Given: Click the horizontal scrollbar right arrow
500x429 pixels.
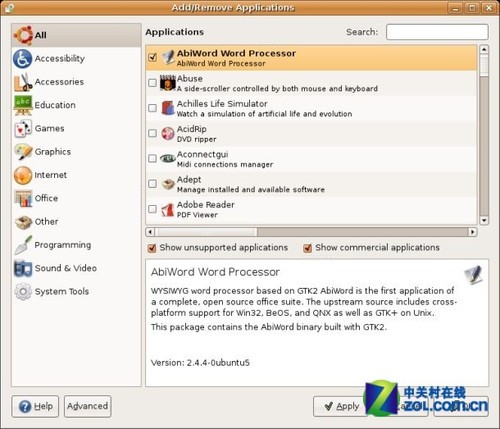Looking at the screenshot, I should [x=472, y=232].
